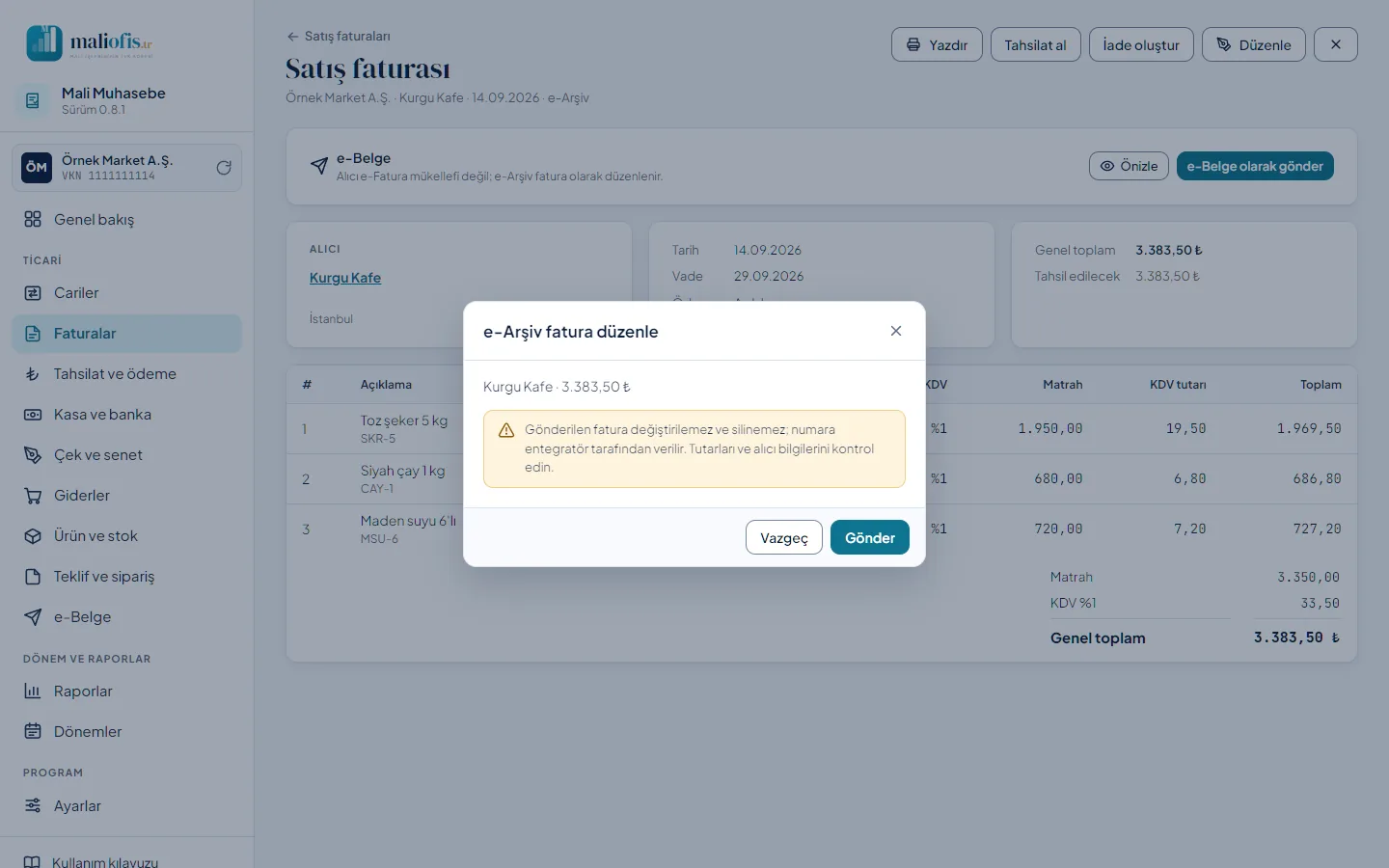Open Genel bakış from the sidebar
The height and width of the screenshot is (868, 1389).
pyautogui.click(x=126, y=219)
